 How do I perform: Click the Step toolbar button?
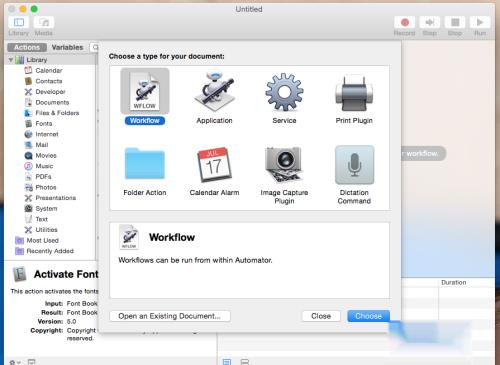click(430, 22)
